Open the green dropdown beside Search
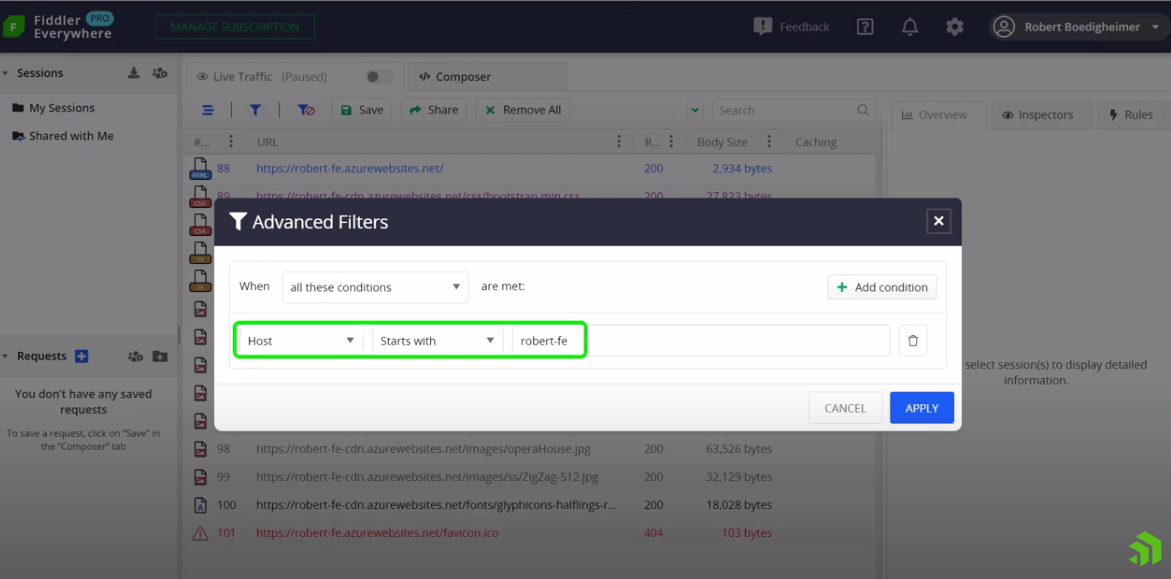Image resolution: width=1171 pixels, height=579 pixels. pyautogui.click(x=695, y=111)
